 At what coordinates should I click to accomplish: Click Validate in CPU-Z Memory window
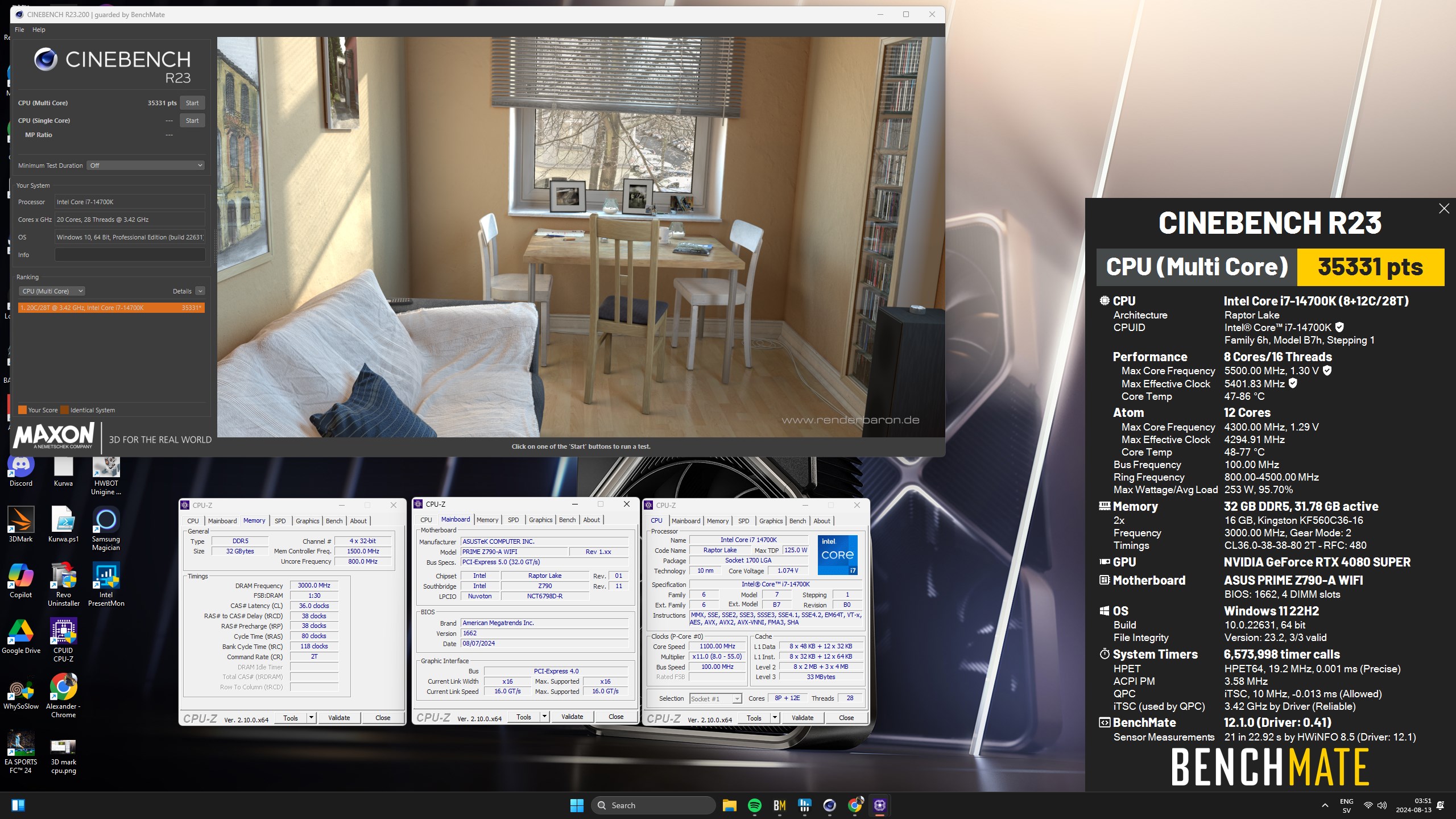click(339, 718)
